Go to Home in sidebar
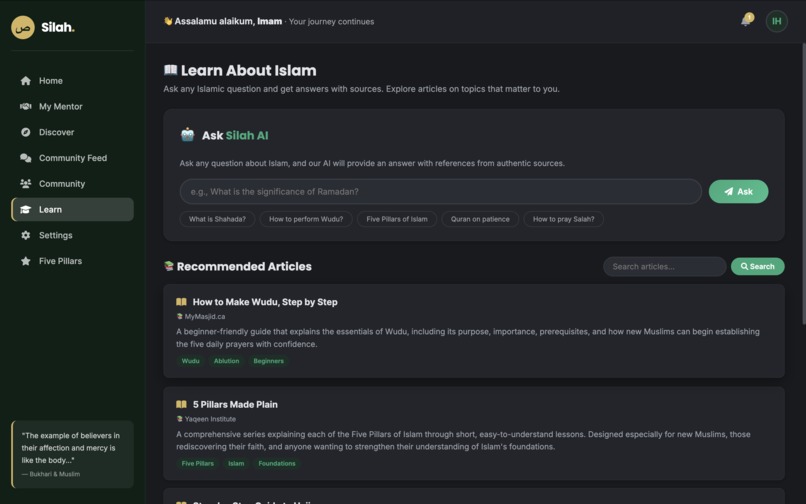This screenshot has height=504, width=806. point(72,81)
